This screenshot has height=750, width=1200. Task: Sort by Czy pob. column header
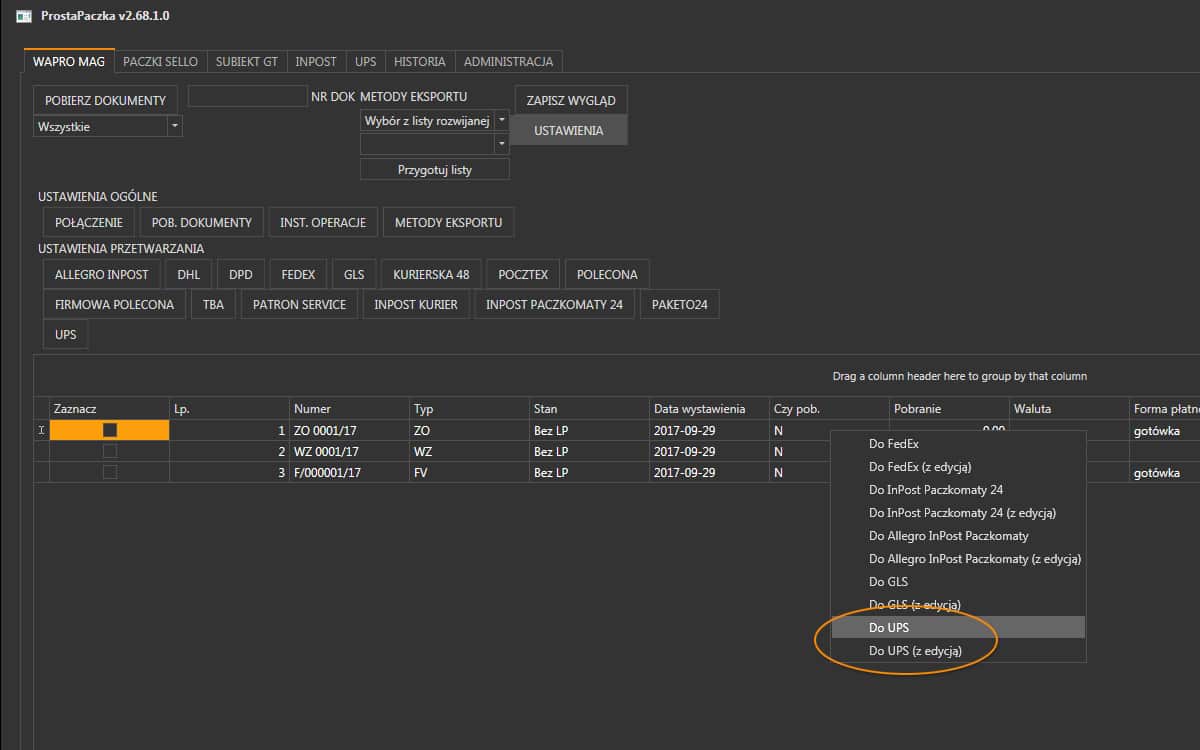click(829, 408)
